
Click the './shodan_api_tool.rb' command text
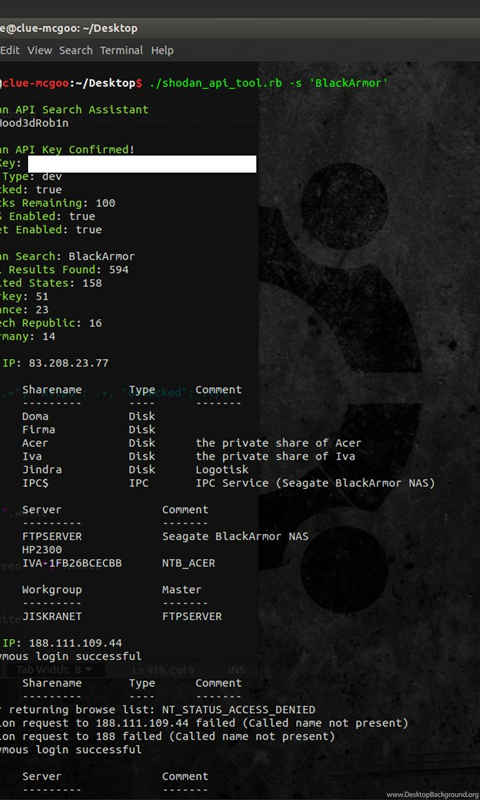click(x=218, y=83)
